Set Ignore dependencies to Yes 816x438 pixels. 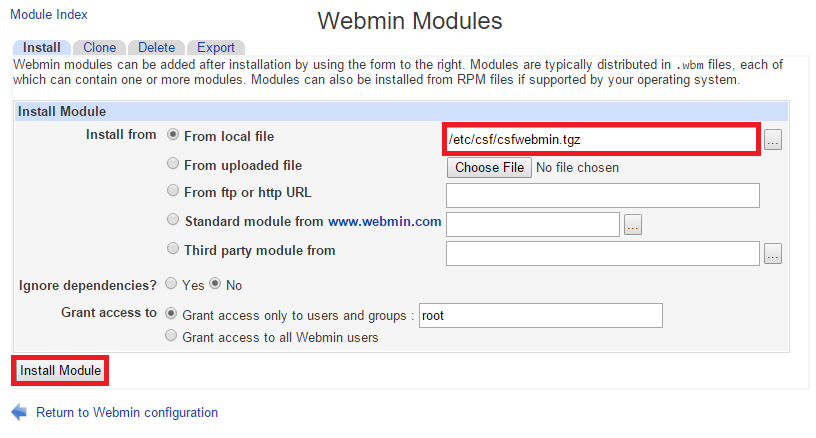coord(171,284)
